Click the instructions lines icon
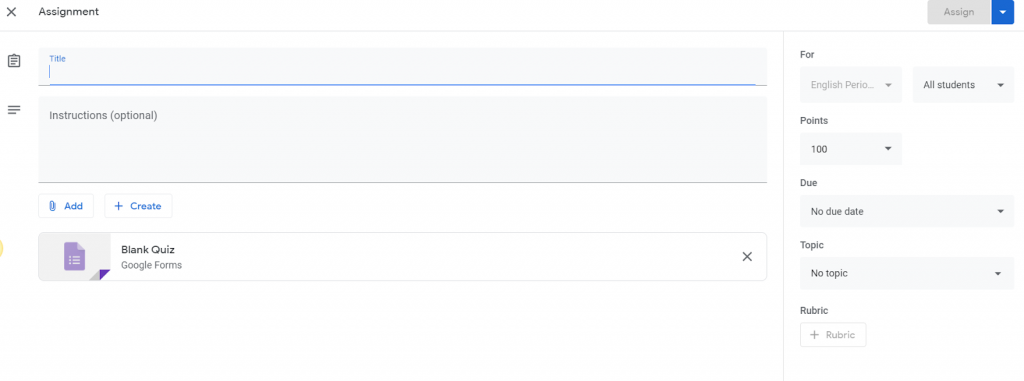Viewport: 1024px width, 381px height. pyautogui.click(x=14, y=110)
